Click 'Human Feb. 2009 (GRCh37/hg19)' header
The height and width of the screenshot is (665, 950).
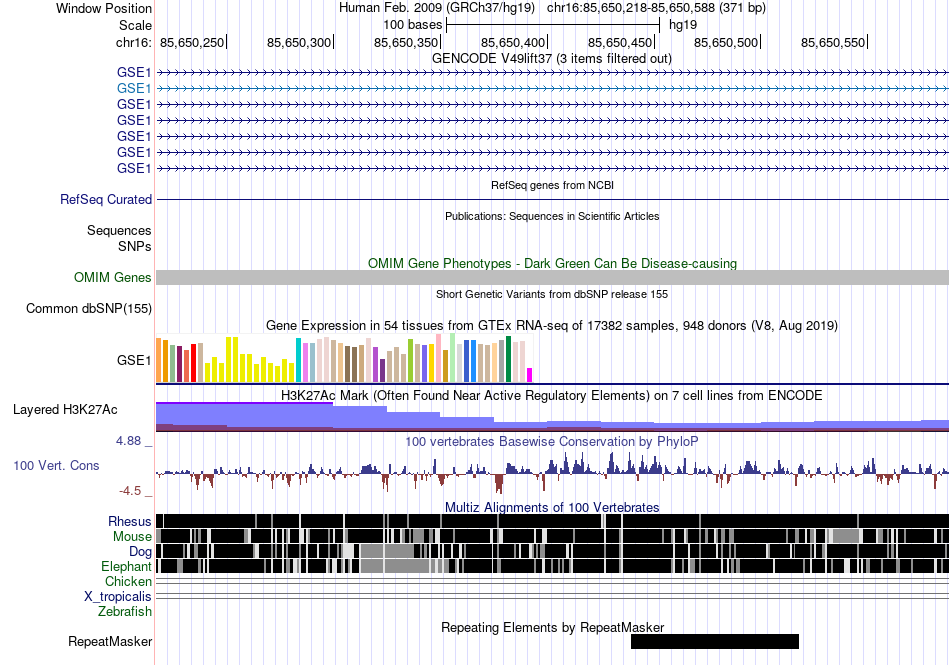coord(437,8)
